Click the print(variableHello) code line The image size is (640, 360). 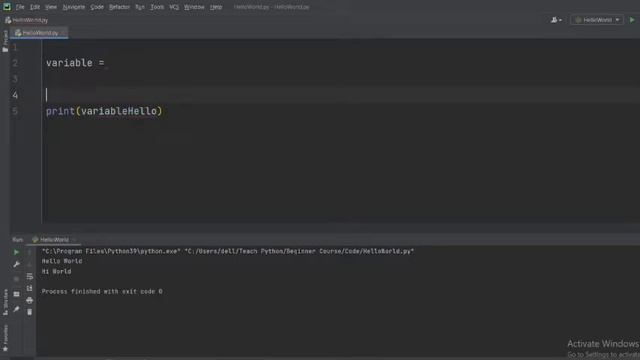(x=104, y=111)
